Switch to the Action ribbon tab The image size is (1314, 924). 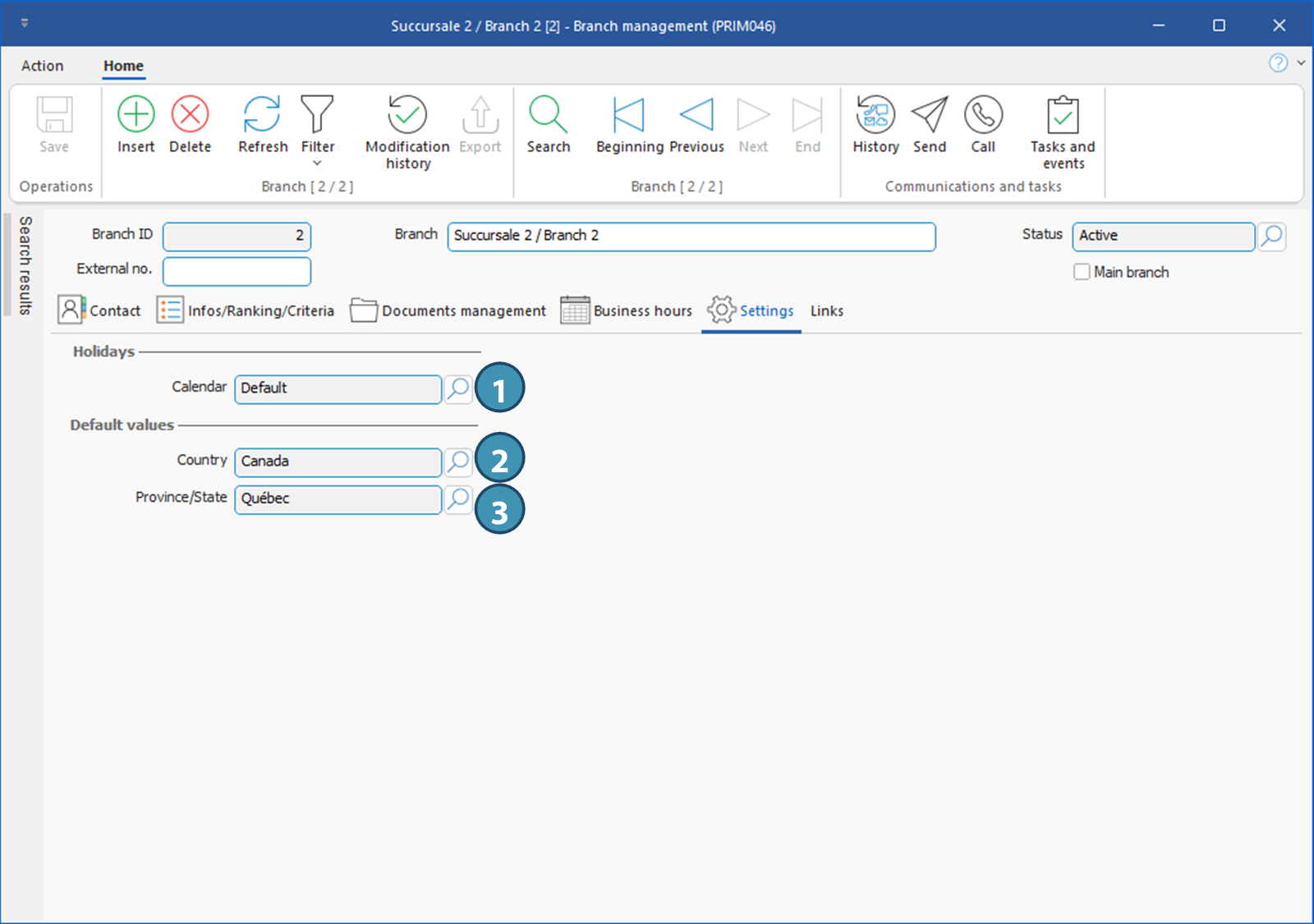[42, 66]
